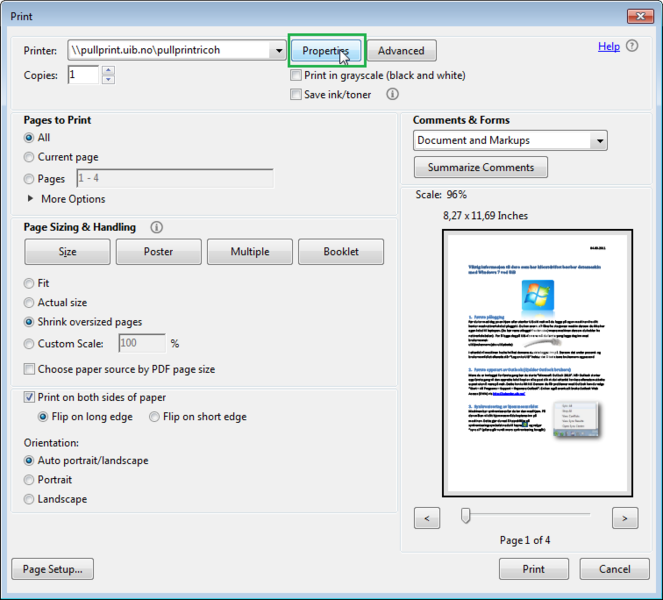
Task: Choose Auto portrait/landscape orientation
Action: [29, 460]
